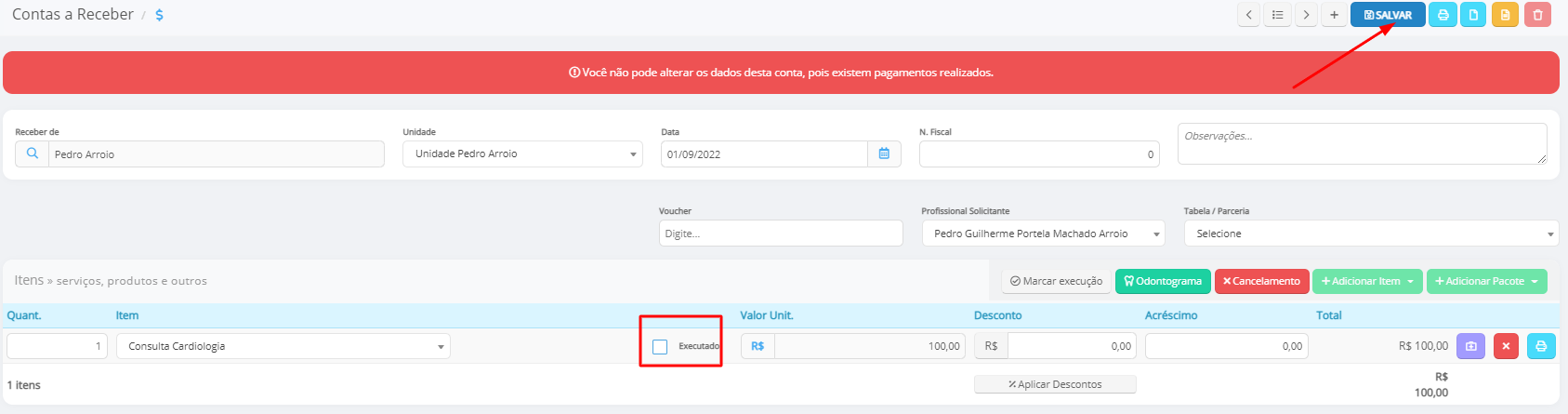Open the blank document icon in top toolbar
The height and width of the screenshot is (414, 1568).
click(1473, 15)
